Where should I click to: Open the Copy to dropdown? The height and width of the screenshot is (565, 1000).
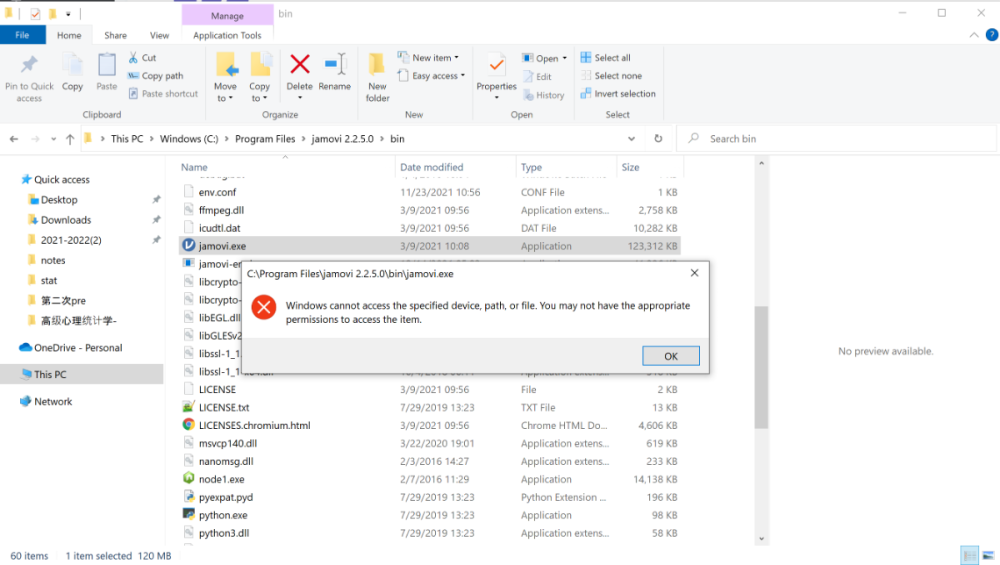tap(260, 92)
